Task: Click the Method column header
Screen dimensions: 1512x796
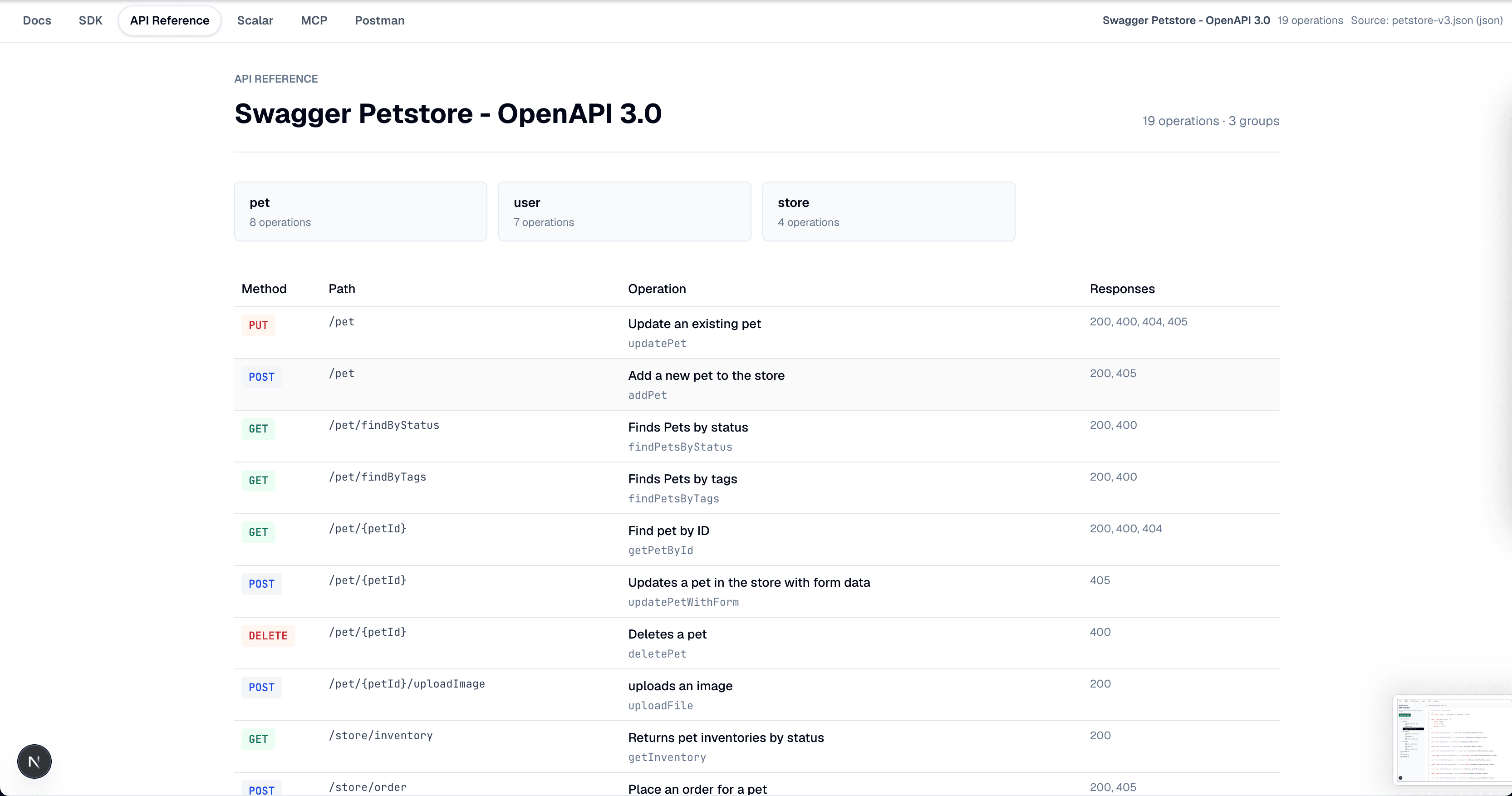Action: click(264, 289)
